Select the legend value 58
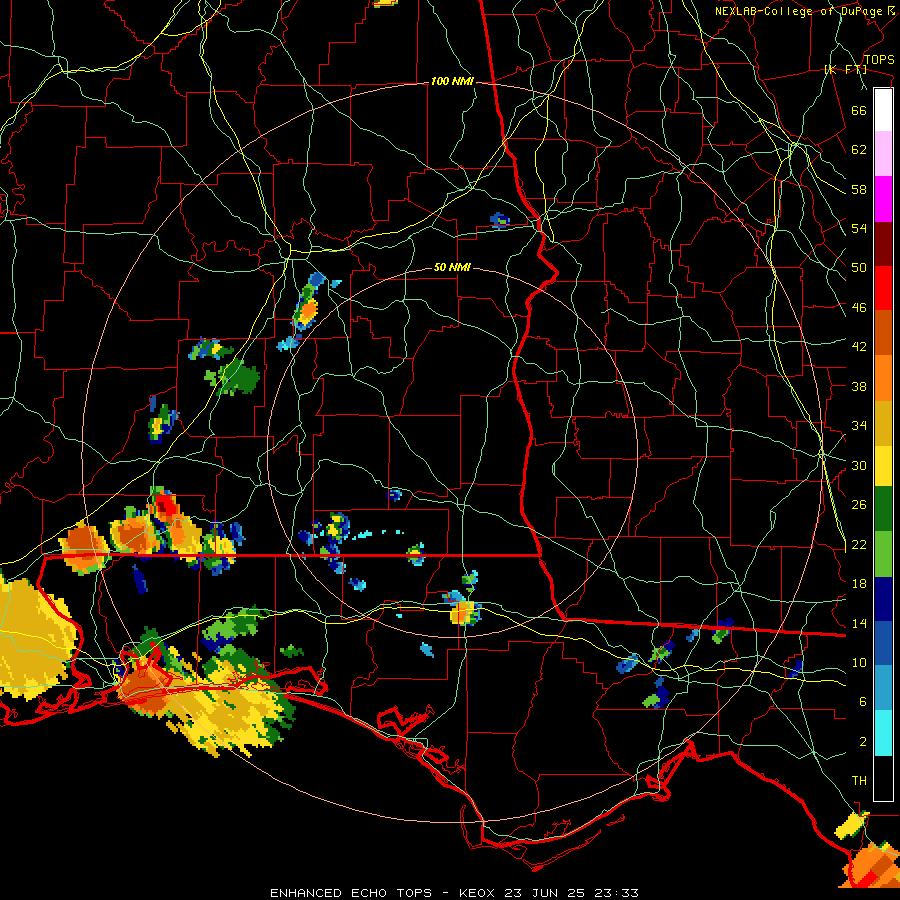 859,189
